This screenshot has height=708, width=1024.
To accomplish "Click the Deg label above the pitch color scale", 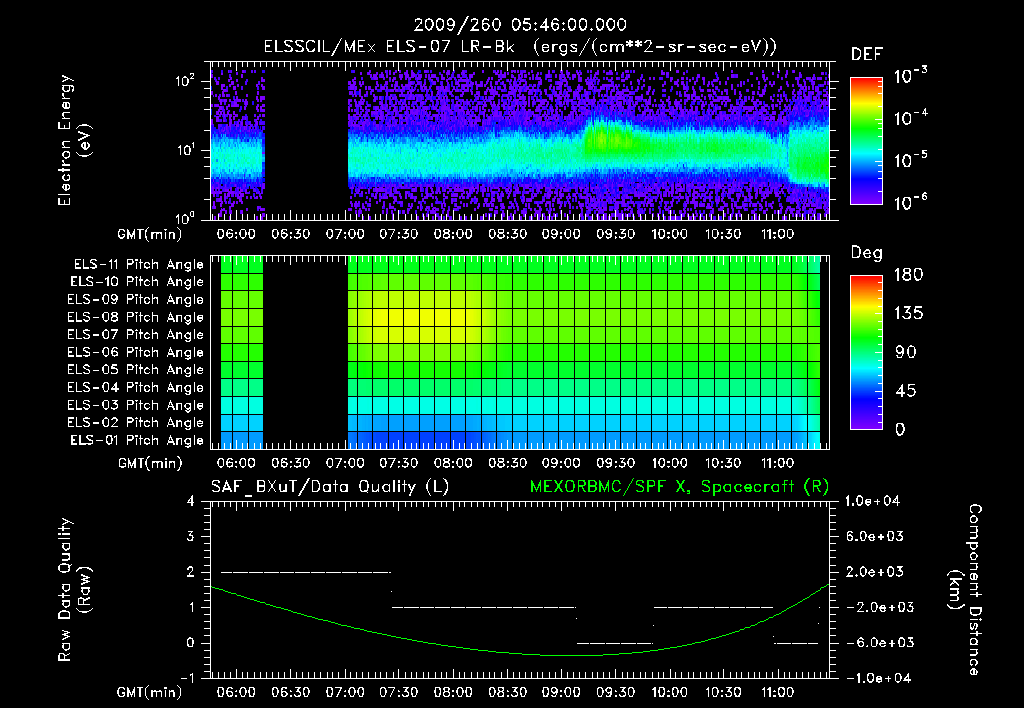I will click(x=867, y=253).
